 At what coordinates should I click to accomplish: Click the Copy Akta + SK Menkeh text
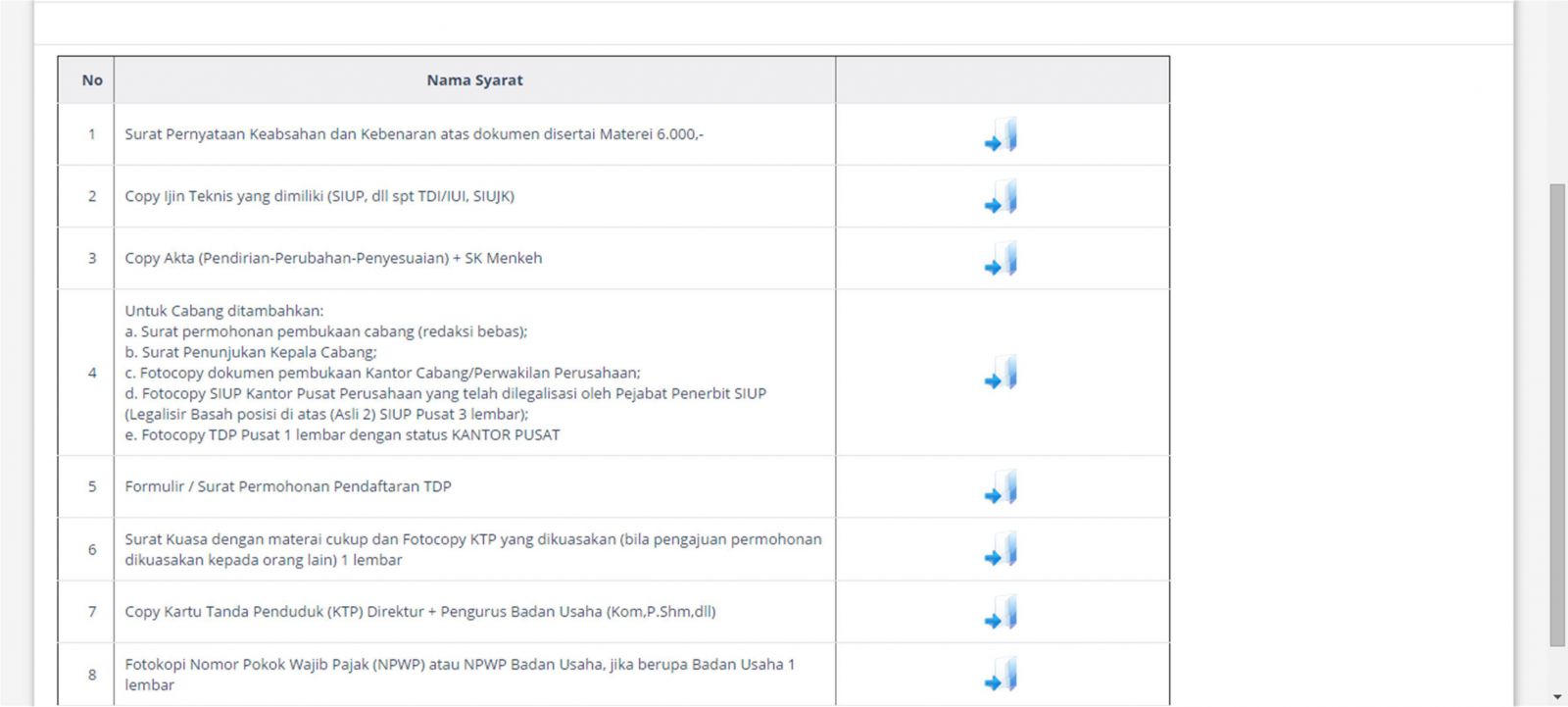coord(333,258)
